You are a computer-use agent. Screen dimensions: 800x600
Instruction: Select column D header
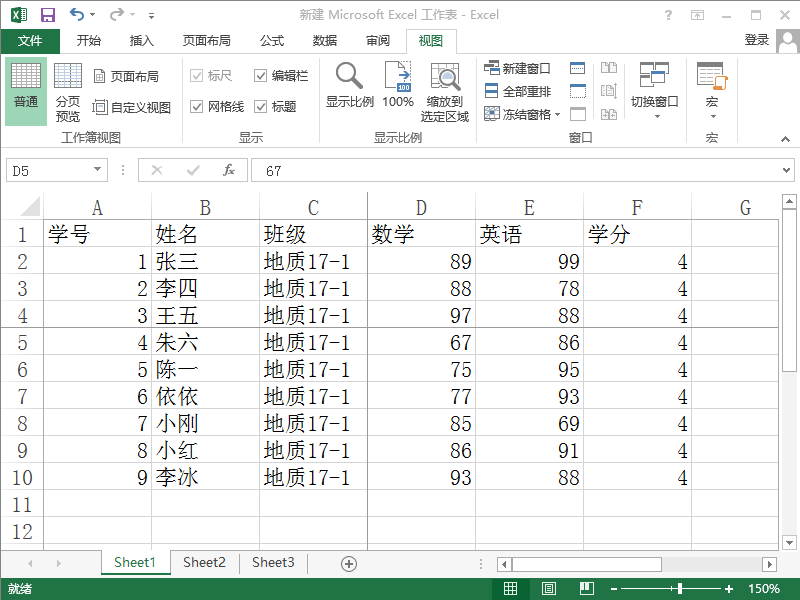pyautogui.click(x=421, y=207)
